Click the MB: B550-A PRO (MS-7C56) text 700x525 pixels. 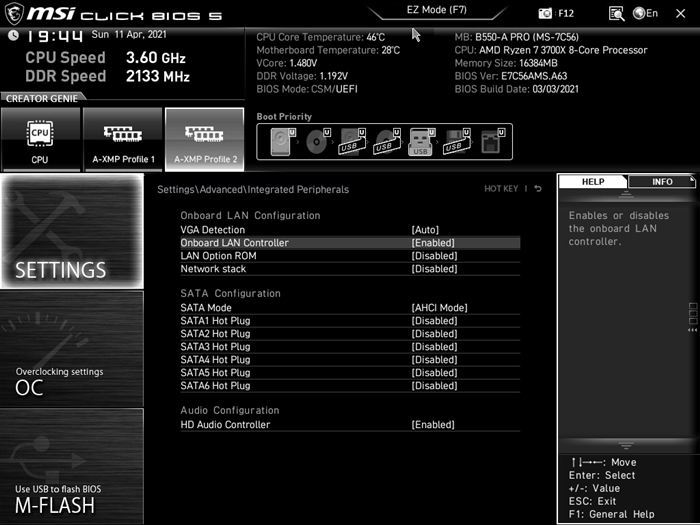pyautogui.click(x=516, y=37)
